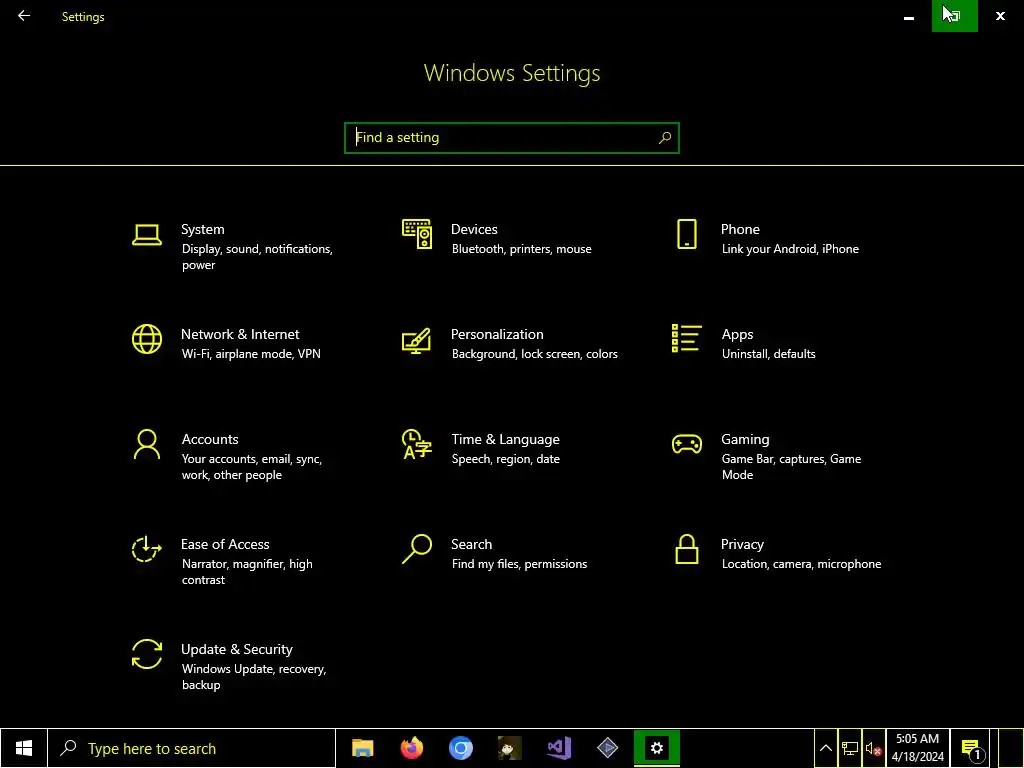Click 'Windows Update, recovery, backup' text
Image resolution: width=1024 pixels, height=768 pixels.
coord(253,677)
